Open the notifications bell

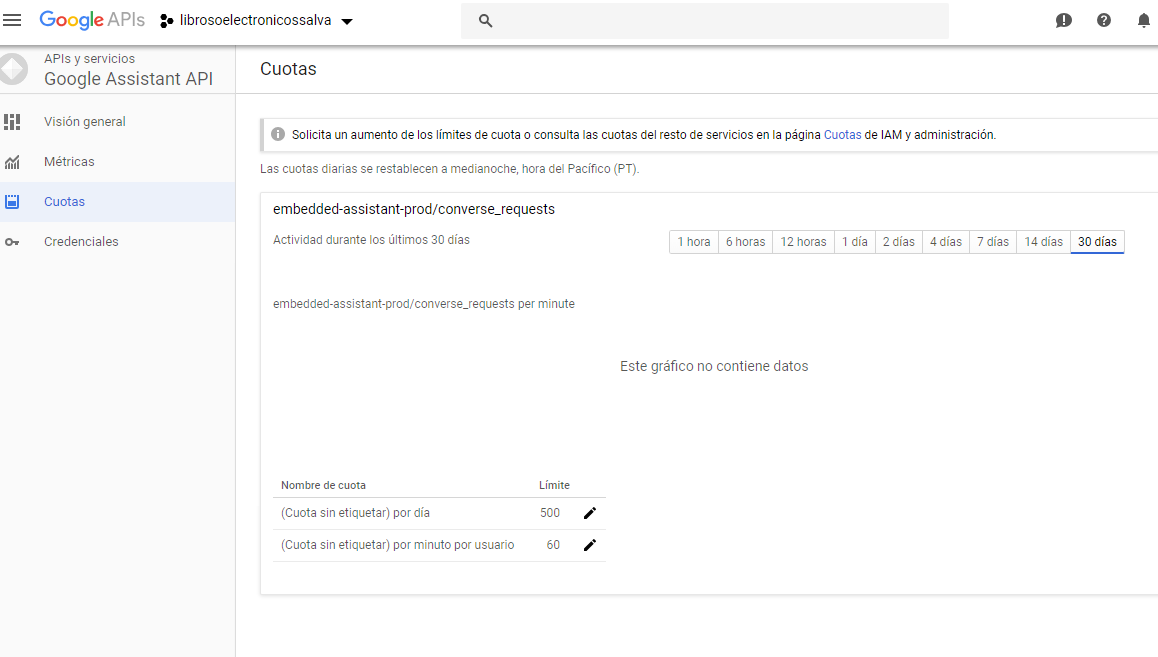click(x=1143, y=20)
